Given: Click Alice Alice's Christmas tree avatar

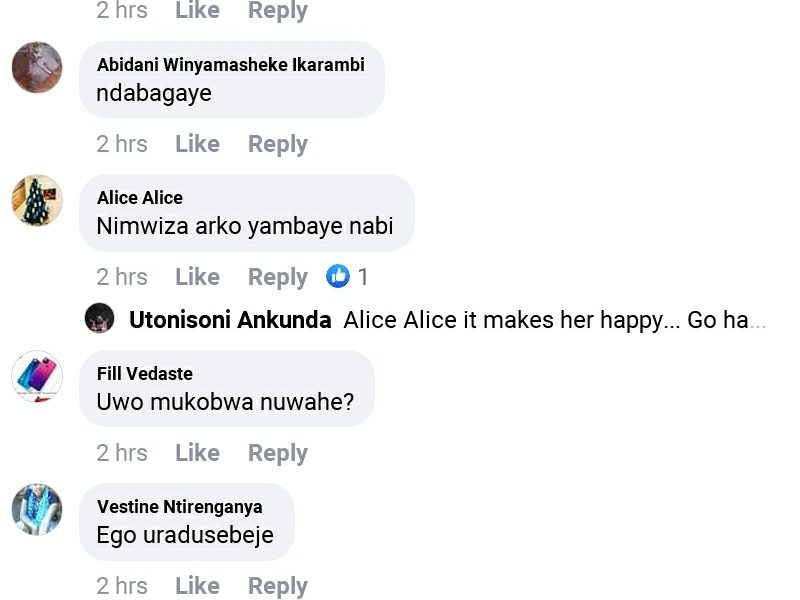Looking at the screenshot, I should (x=37, y=201).
